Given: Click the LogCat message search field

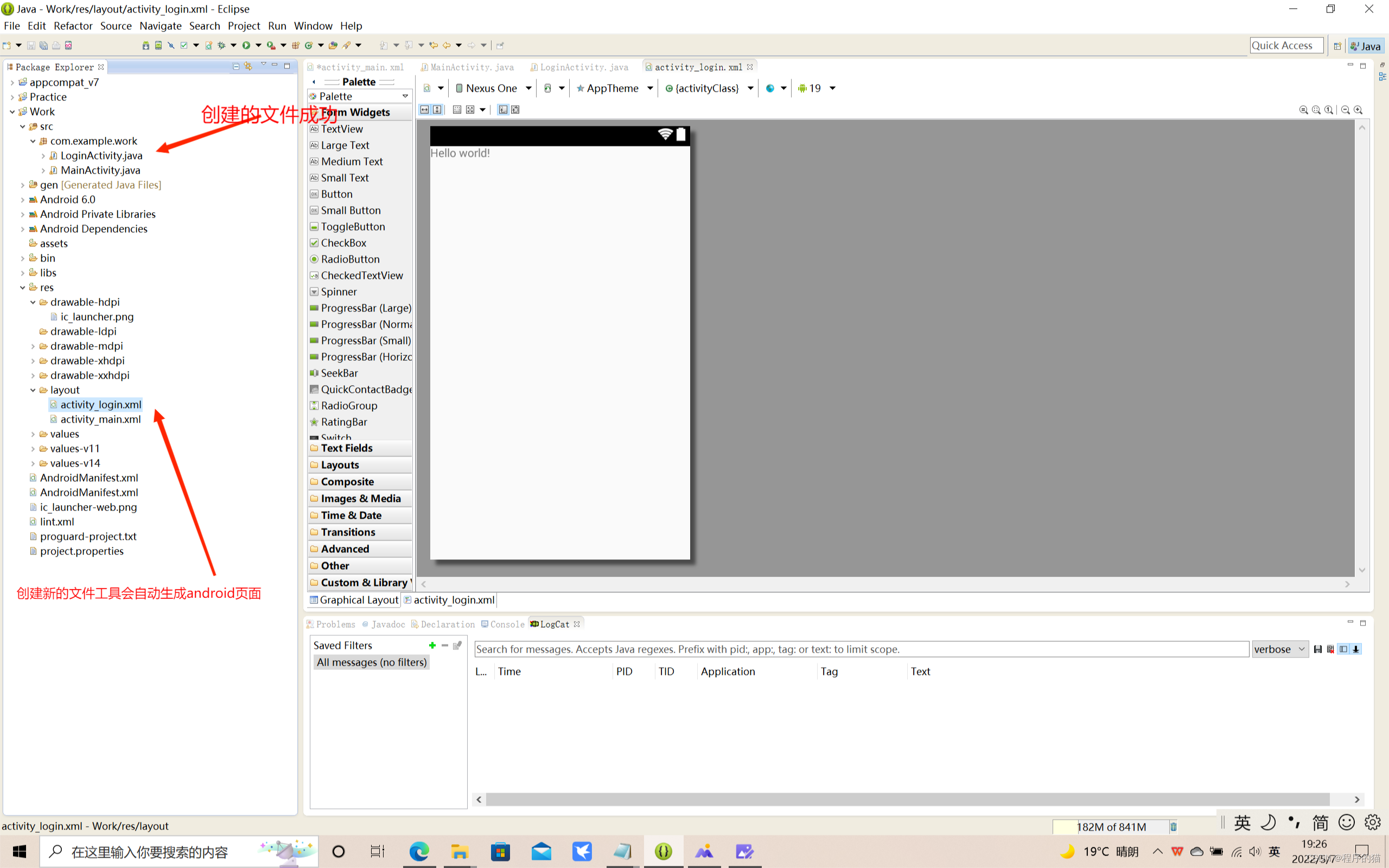Looking at the screenshot, I should [861, 649].
